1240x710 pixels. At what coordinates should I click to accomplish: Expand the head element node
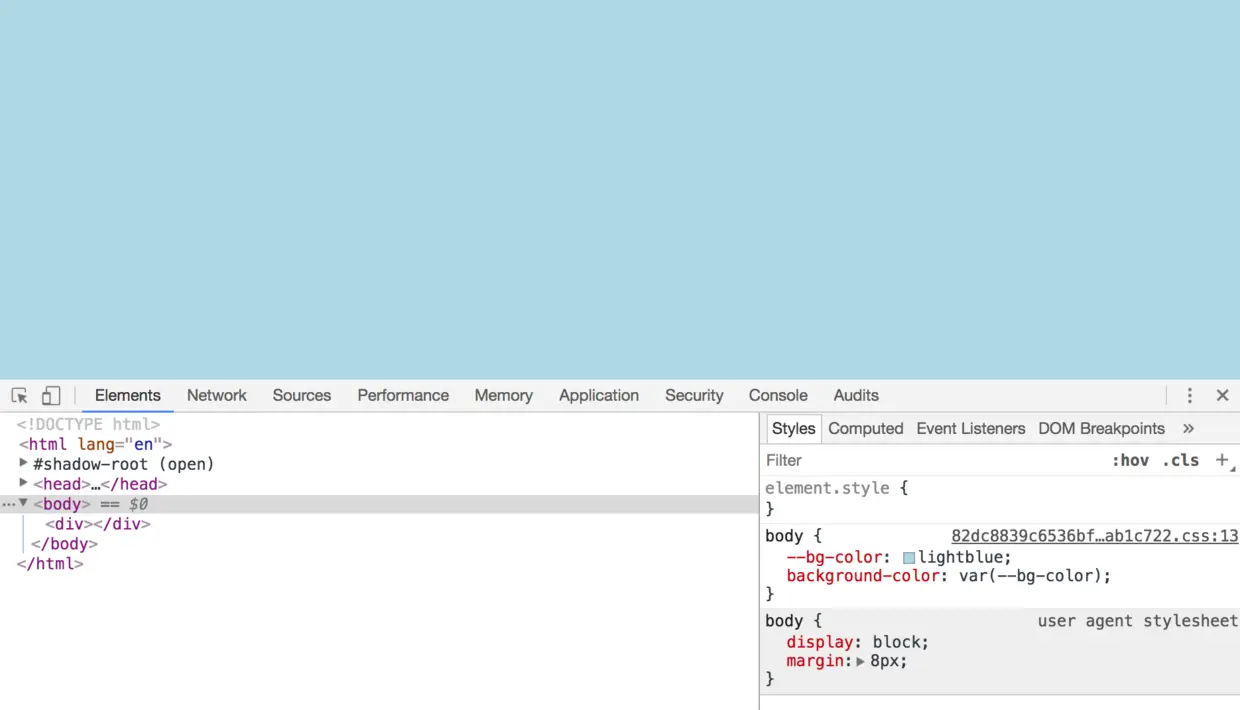coord(23,483)
